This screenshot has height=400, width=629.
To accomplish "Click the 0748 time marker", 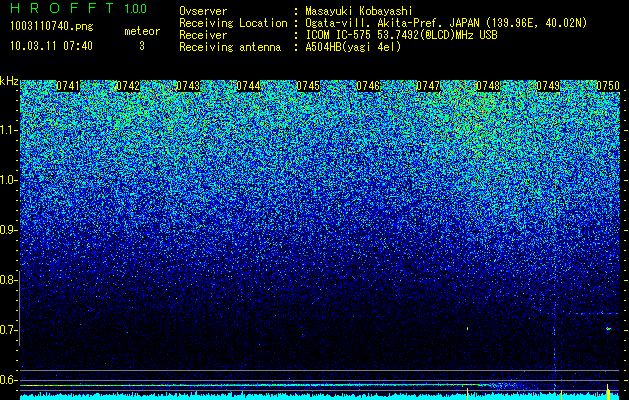I will pyautogui.click(x=488, y=86).
